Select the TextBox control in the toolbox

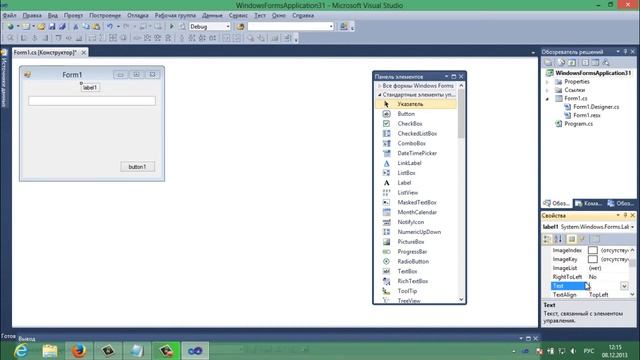pyautogui.click(x=416, y=271)
